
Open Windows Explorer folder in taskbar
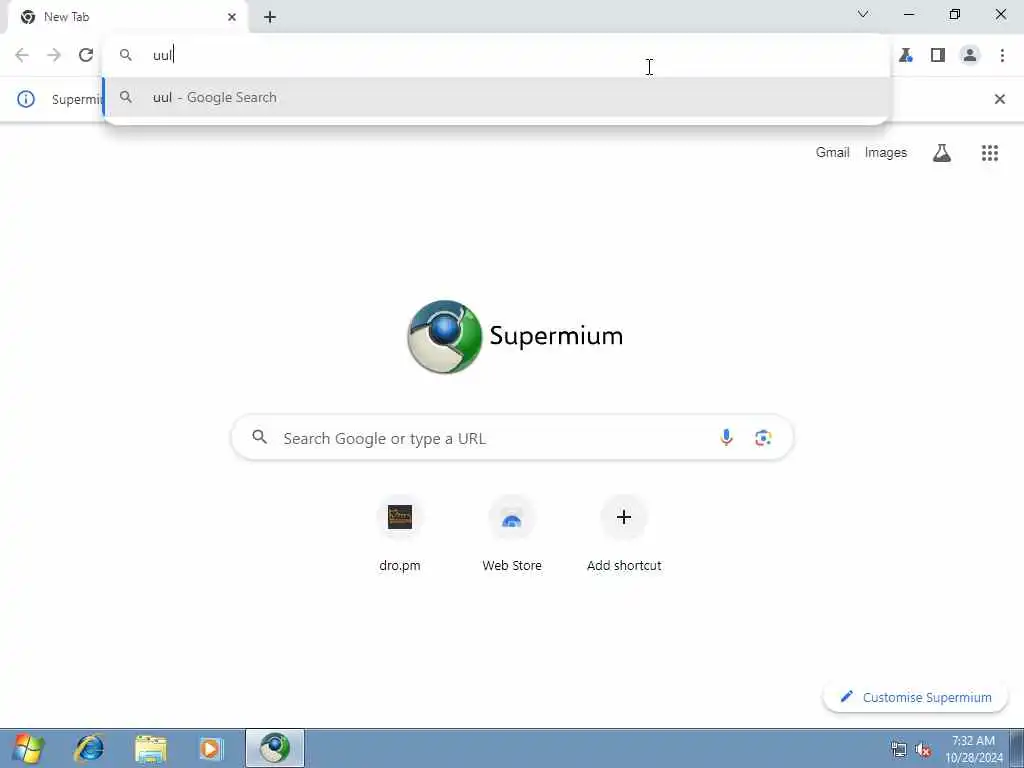[151, 748]
